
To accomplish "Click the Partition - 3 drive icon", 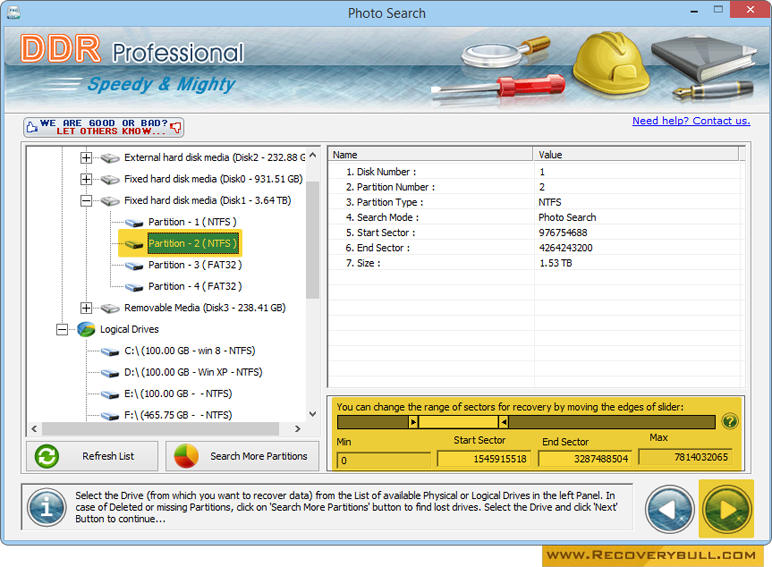I will (x=134, y=265).
